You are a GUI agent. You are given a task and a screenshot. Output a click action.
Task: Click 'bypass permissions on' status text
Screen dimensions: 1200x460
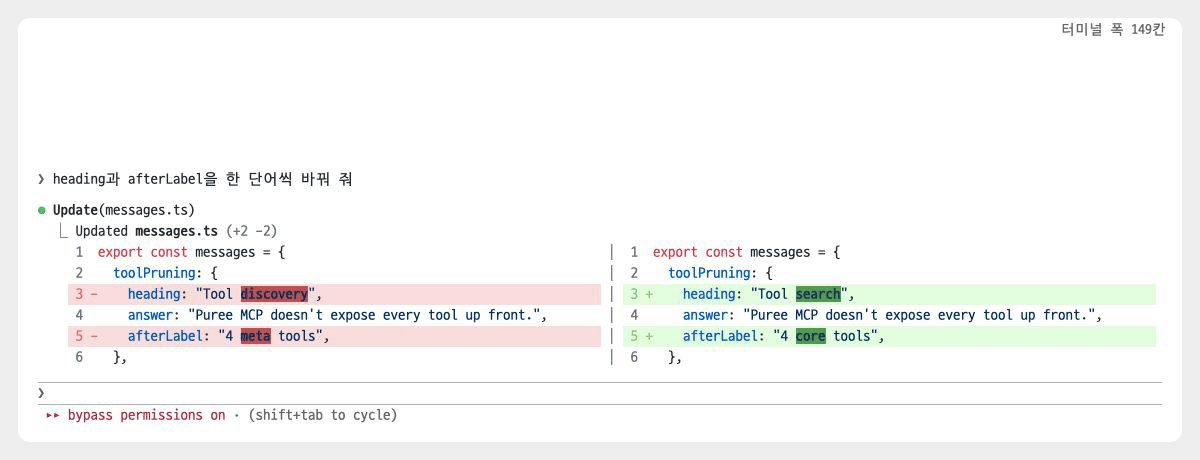click(x=147, y=415)
